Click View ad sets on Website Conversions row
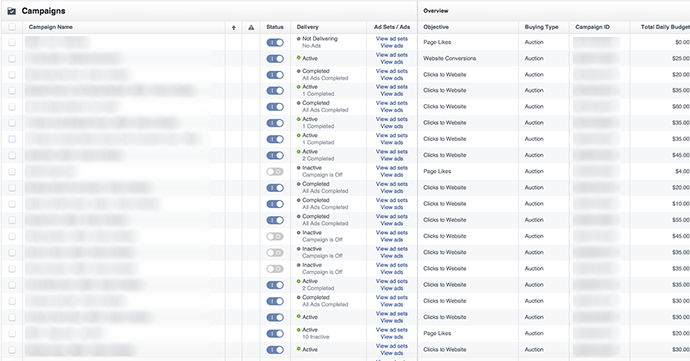The image size is (690, 361). pyautogui.click(x=392, y=55)
